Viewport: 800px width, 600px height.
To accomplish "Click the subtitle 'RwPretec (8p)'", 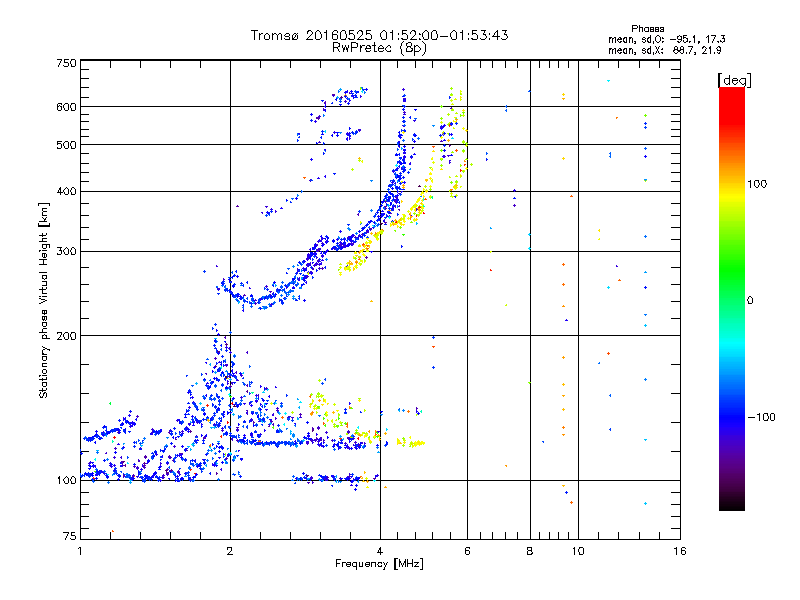I will click(380, 48).
